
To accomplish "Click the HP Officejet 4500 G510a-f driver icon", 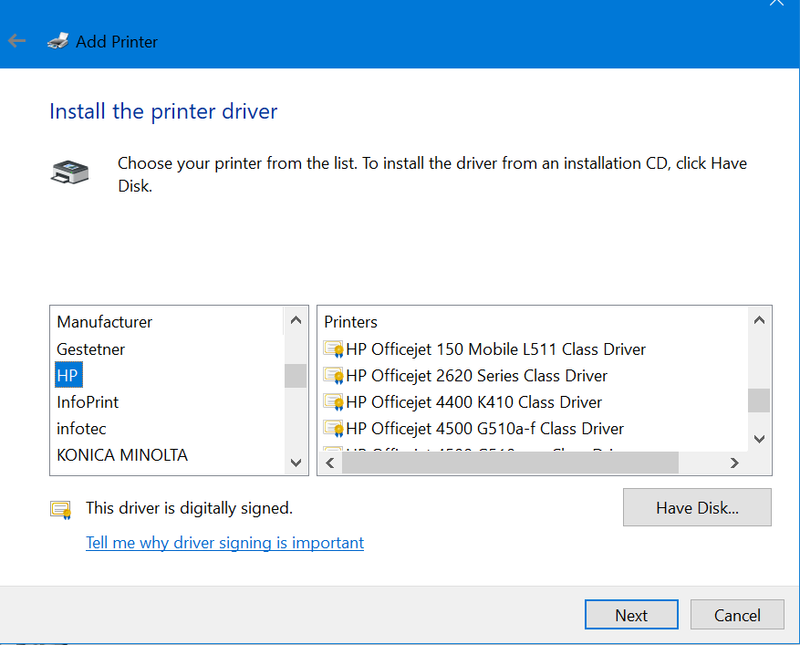I will coord(333,429).
